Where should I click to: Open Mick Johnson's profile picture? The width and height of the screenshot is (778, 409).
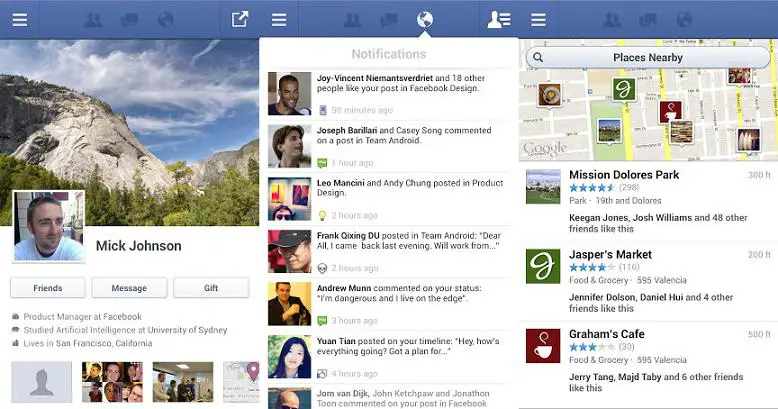coord(48,226)
